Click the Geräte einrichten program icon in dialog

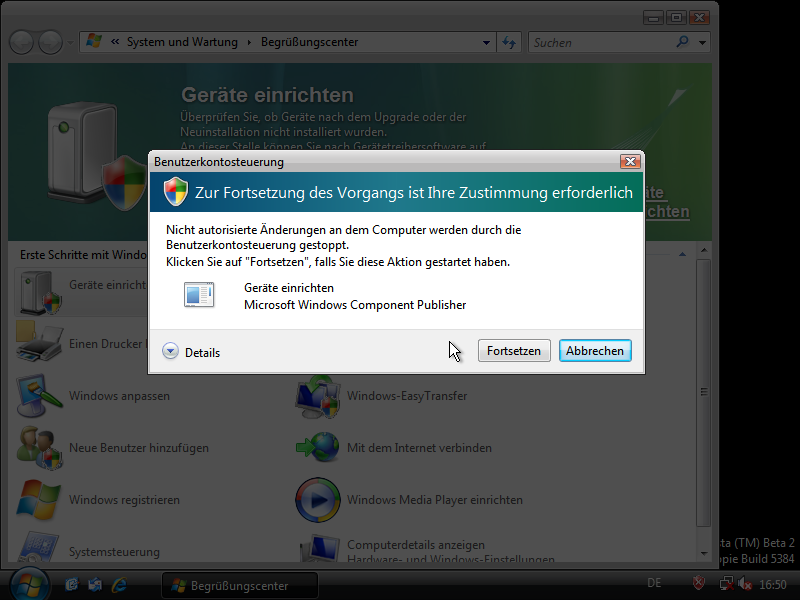[x=199, y=295]
